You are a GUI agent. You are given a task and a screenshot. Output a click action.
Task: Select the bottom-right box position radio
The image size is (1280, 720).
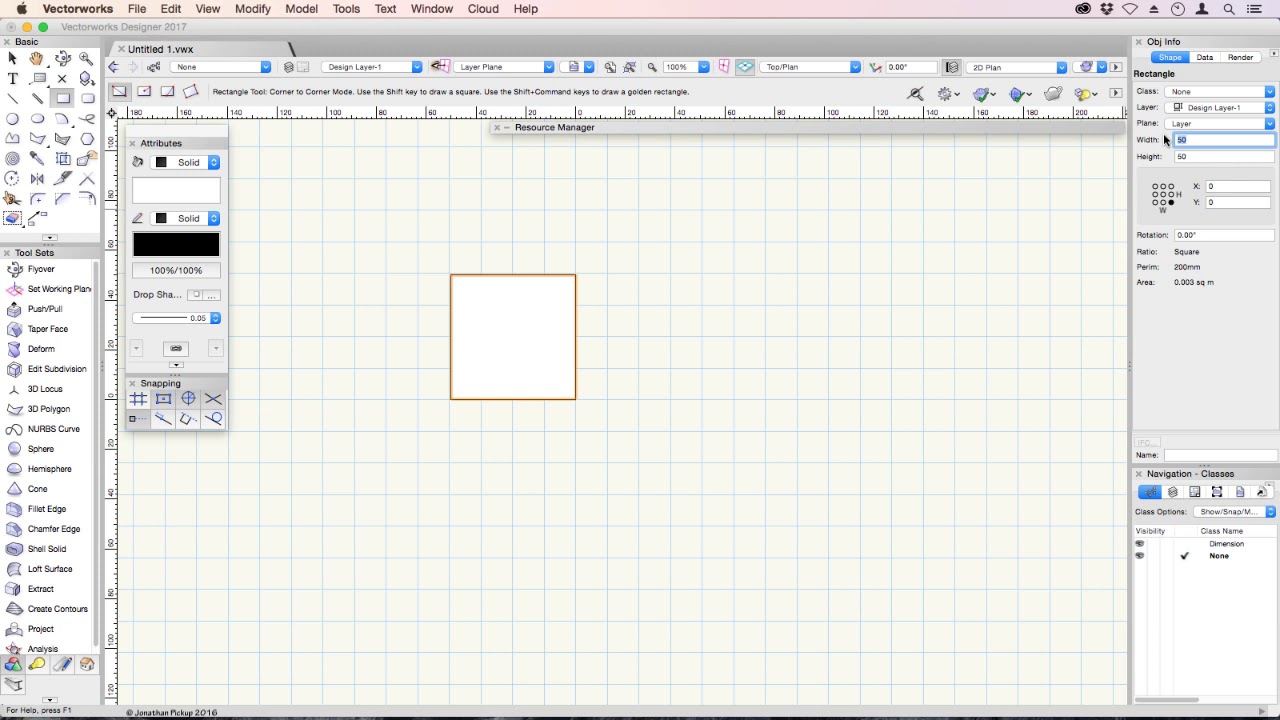coord(1171,203)
